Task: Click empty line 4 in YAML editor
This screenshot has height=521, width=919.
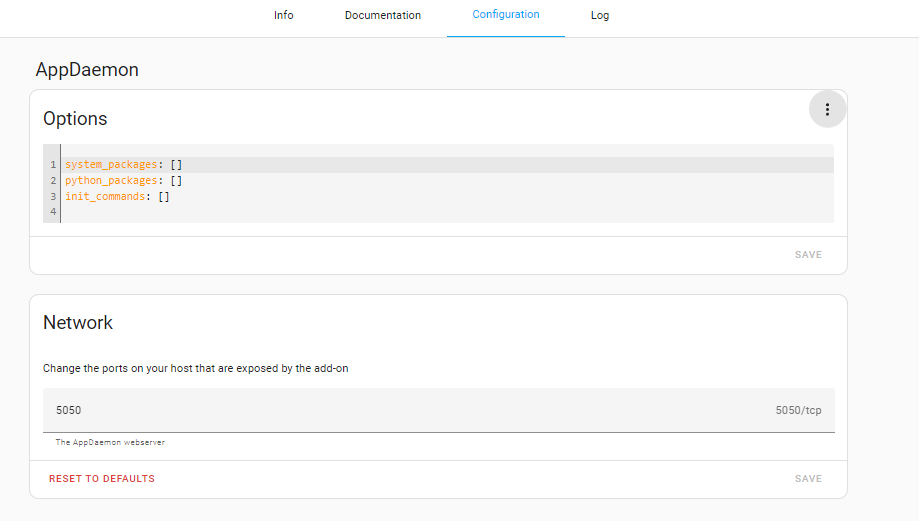Action: (447, 212)
